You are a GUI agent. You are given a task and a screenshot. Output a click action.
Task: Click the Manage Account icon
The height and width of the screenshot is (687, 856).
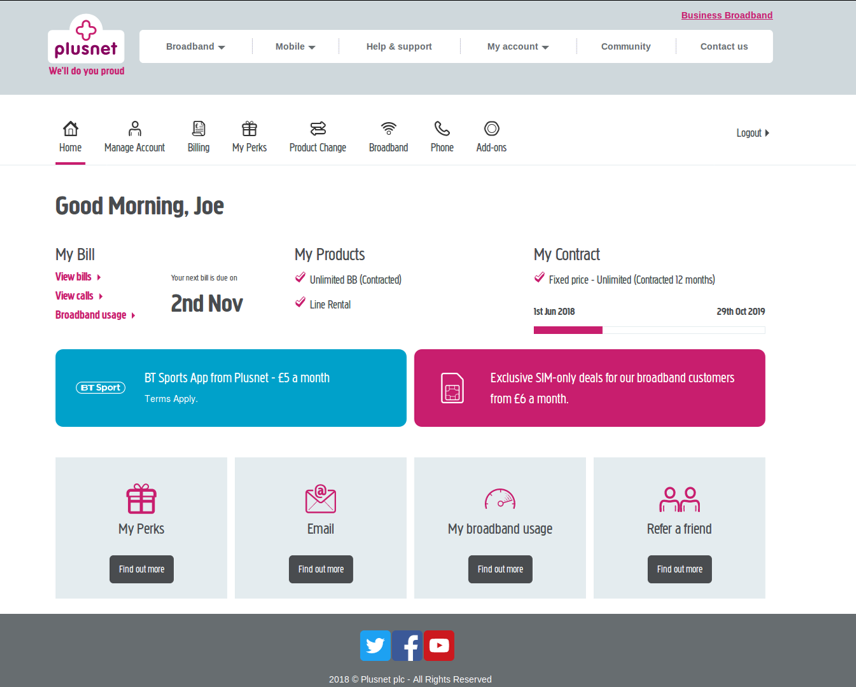(x=134, y=129)
